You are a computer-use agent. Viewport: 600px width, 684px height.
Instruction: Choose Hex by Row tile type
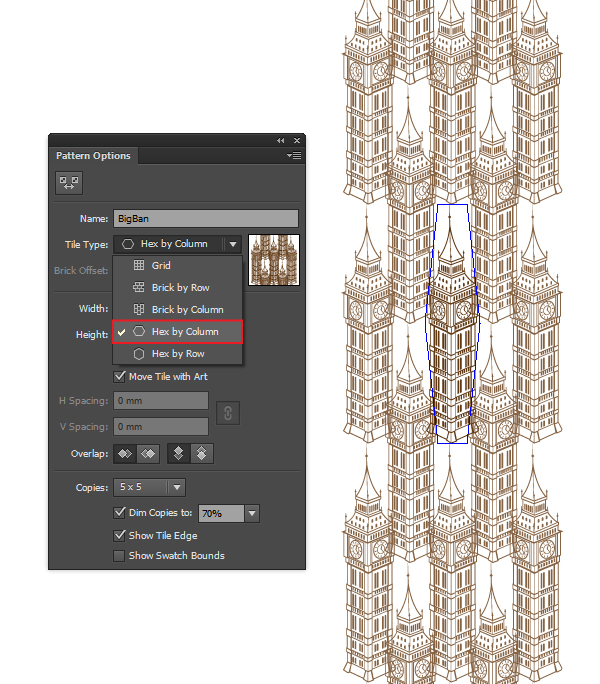[177, 354]
